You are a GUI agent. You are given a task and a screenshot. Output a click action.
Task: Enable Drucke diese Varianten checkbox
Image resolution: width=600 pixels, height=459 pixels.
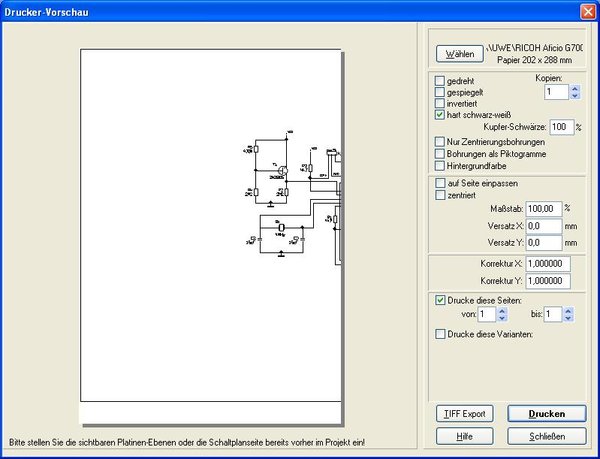[440, 334]
